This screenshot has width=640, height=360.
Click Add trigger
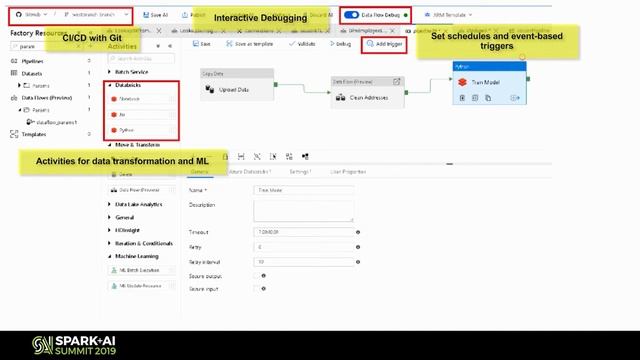[x=384, y=44]
